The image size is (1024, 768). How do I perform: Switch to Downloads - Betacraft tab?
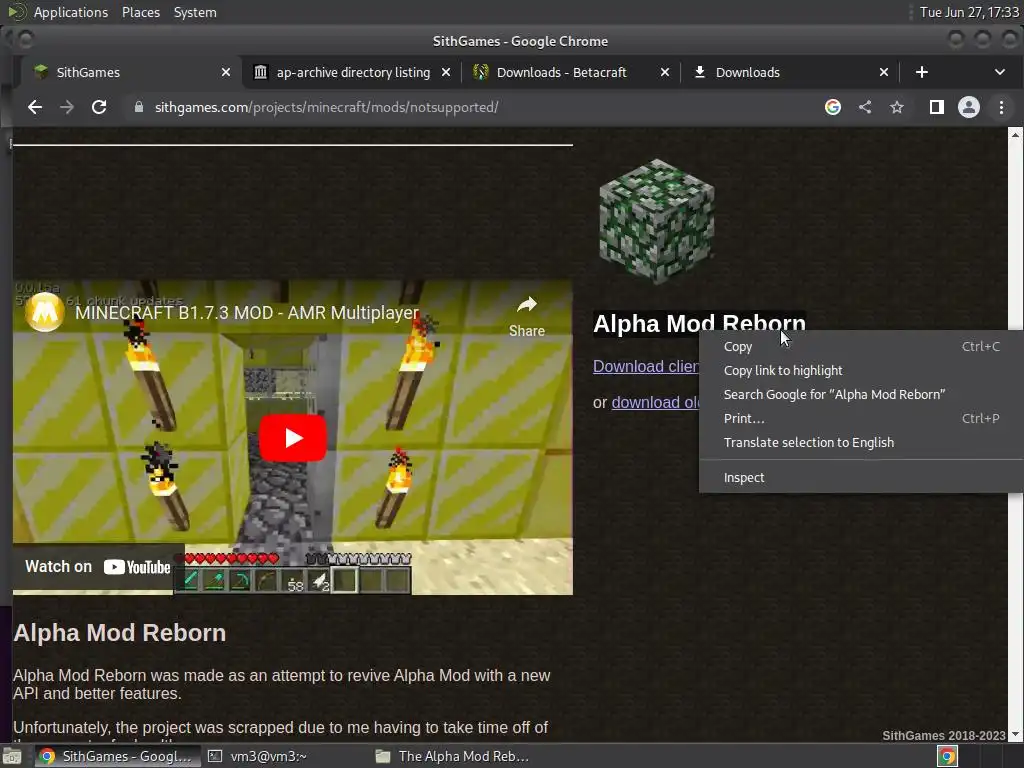[562, 72]
